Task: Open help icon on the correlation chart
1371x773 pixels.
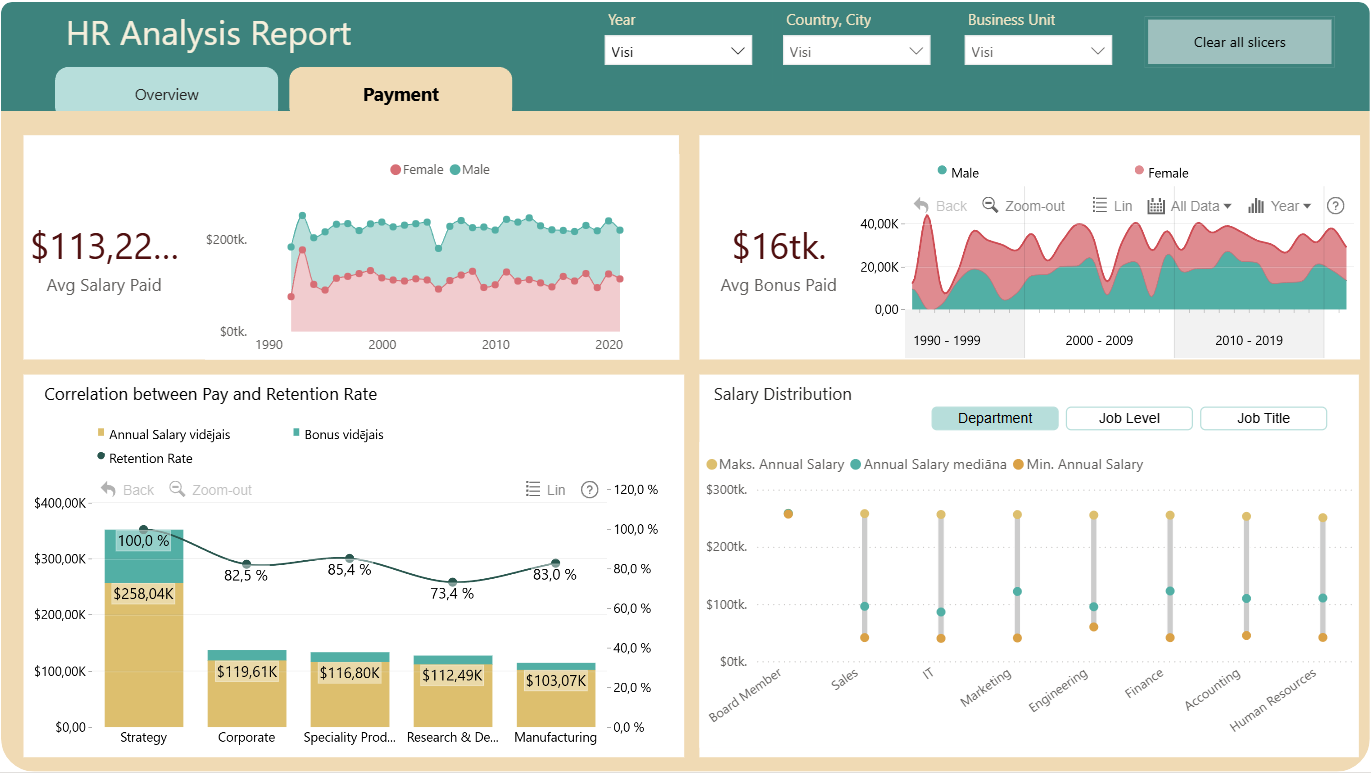Action: (x=590, y=490)
